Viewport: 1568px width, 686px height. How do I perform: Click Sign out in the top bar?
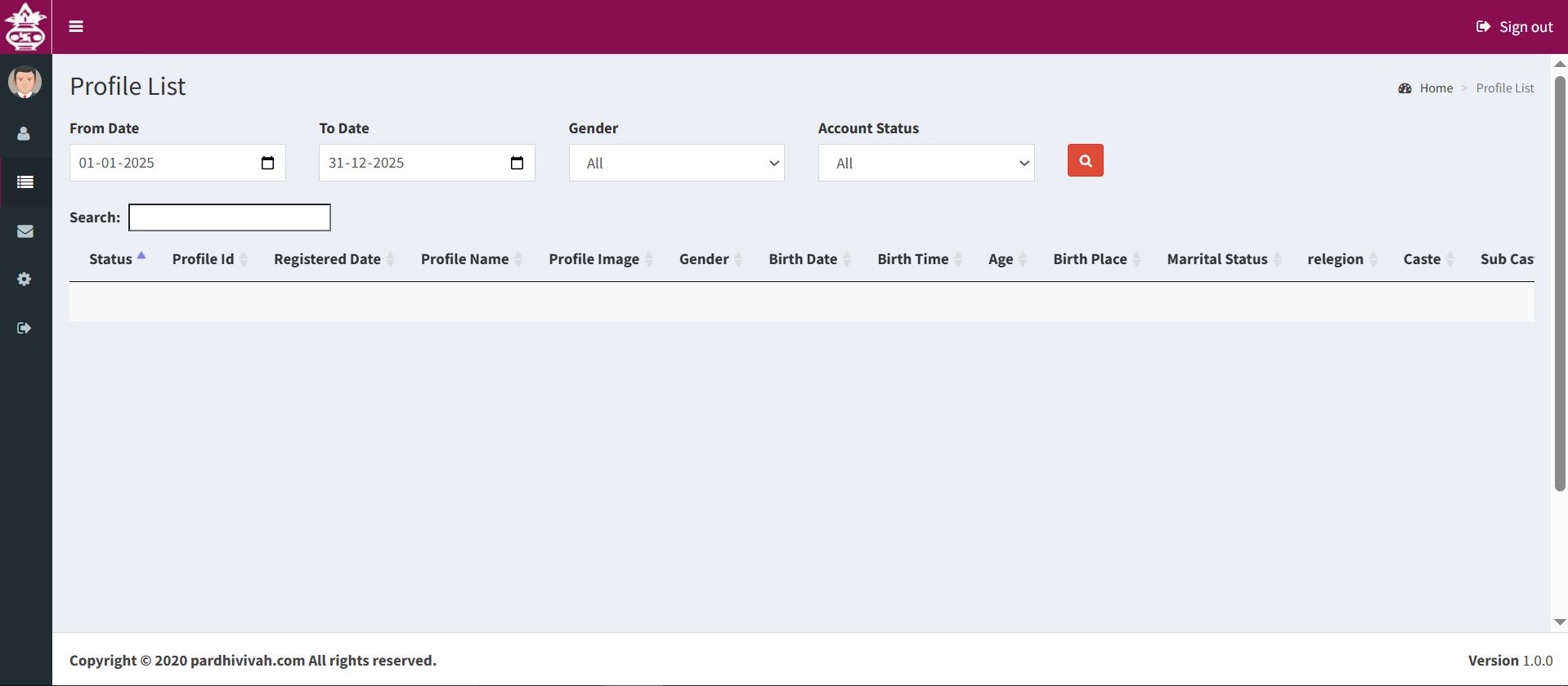pyautogui.click(x=1515, y=27)
